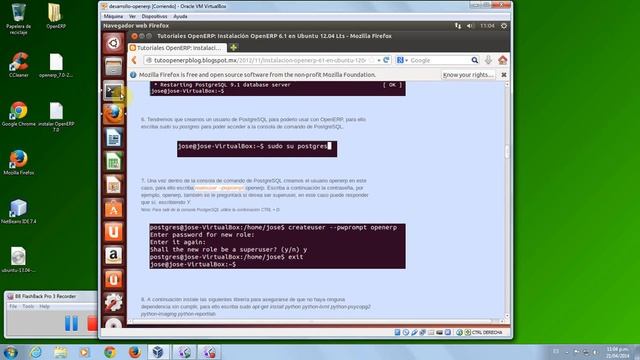Image resolution: width=640 pixels, height=360 pixels.
Task: Open File menu in FlashBack Recorder
Action: click(x=13, y=307)
